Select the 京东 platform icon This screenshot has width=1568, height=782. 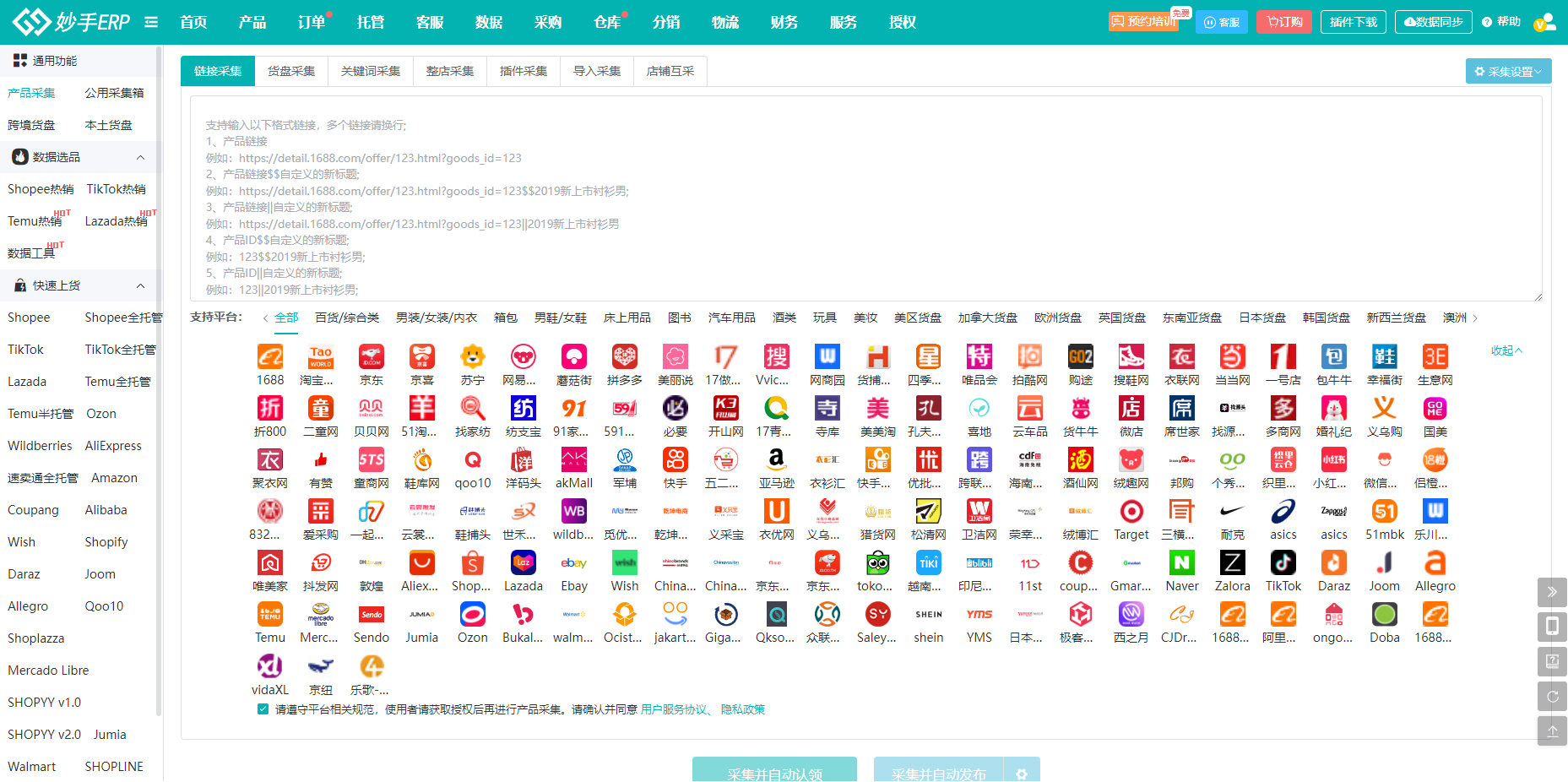372,356
